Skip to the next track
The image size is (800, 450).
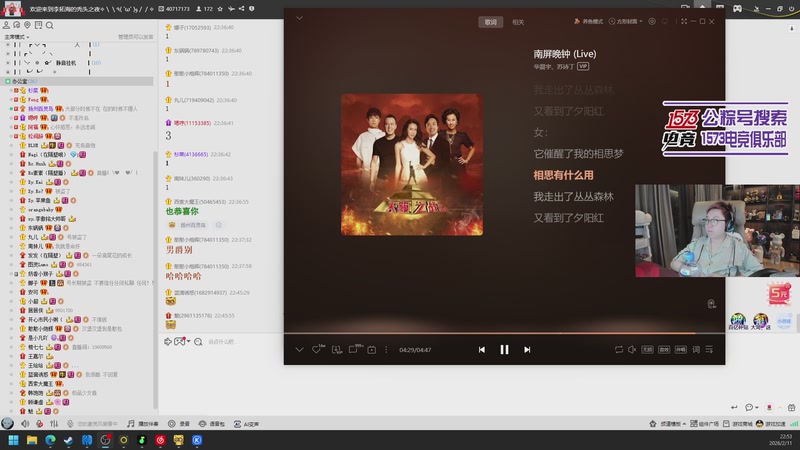click(x=527, y=349)
